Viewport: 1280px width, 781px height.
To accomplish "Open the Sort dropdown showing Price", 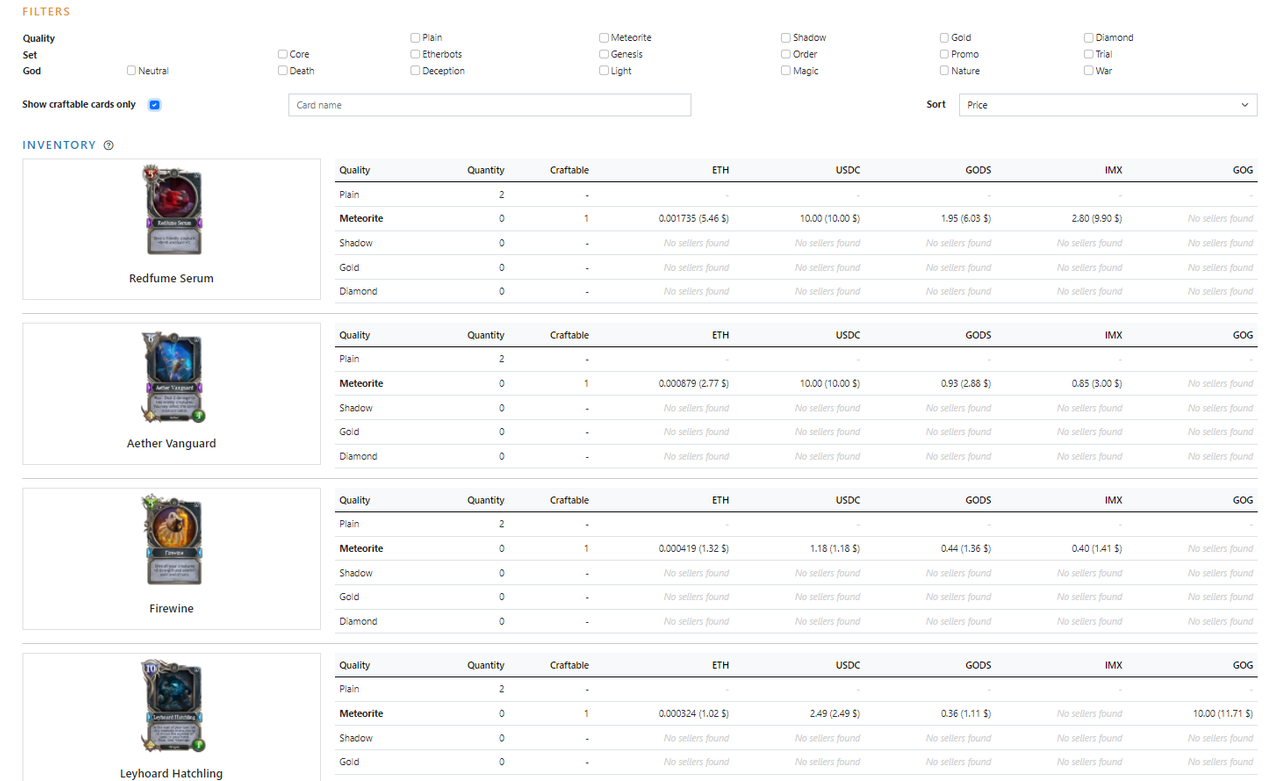I will (x=1107, y=105).
